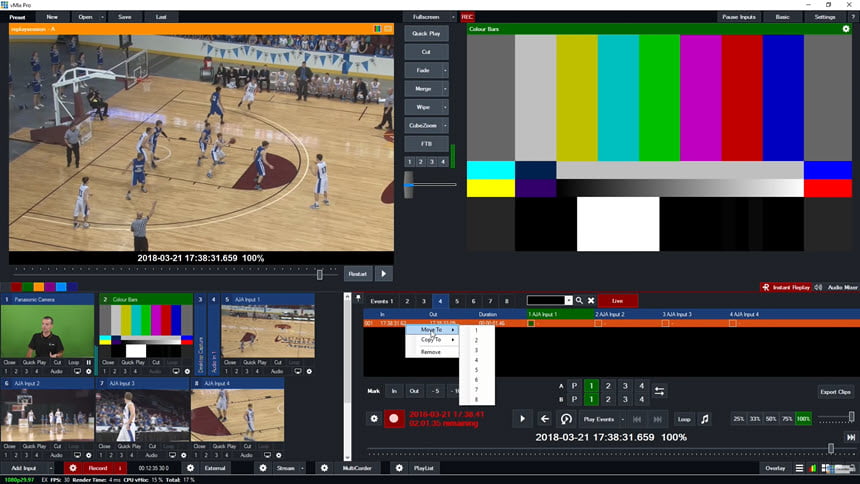The height and width of the screenshot is (484, 860).
Task: Open the MultiCorder settings gear
Action: pos(324,468)
